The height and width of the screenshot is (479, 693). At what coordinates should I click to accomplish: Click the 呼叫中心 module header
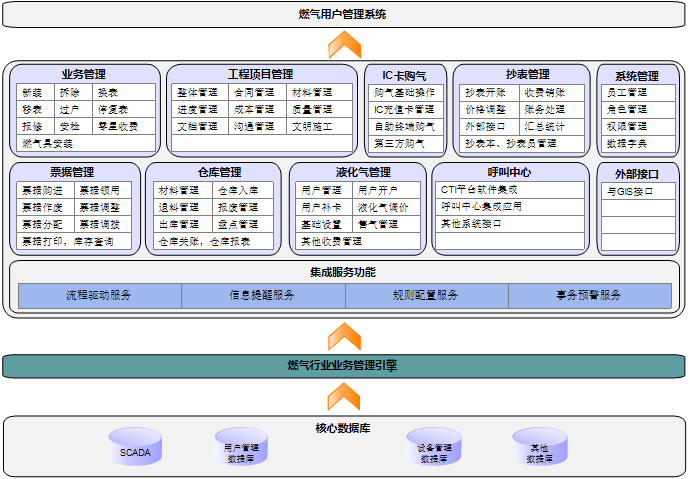pos(510,172)
